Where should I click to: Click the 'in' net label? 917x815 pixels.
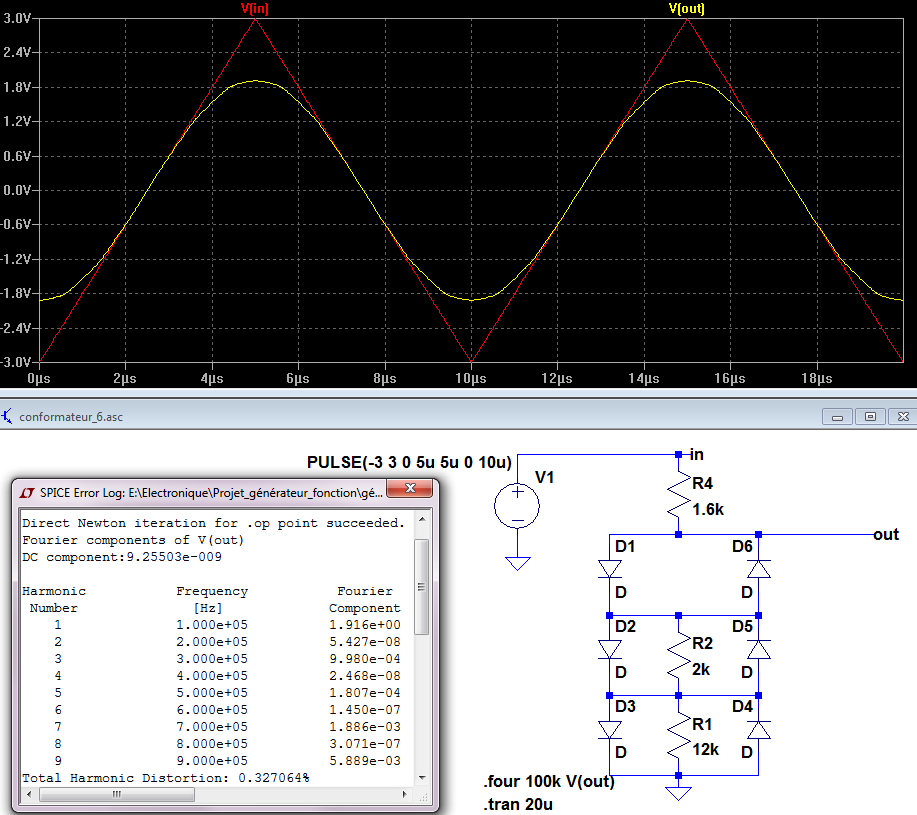(x=696, y=454)
